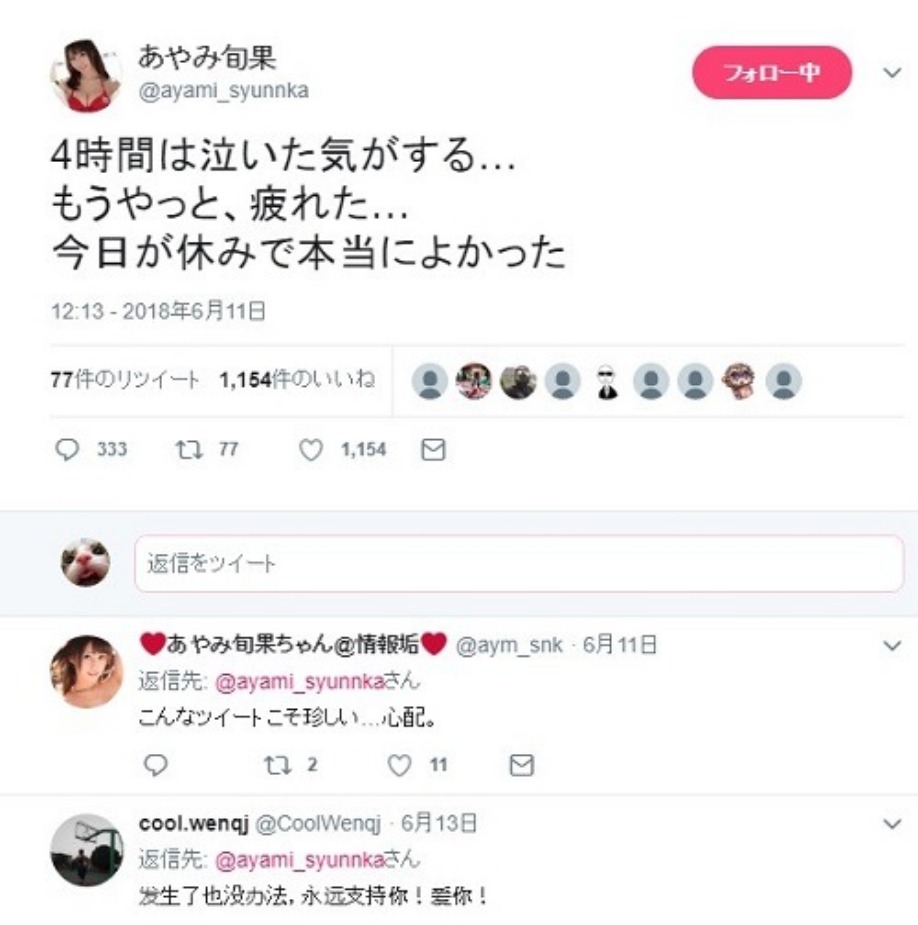Retweet the main tweet with 77 retweets
Image resolution: width=918 pixels, height=925 pixels.
click(189, 450)
